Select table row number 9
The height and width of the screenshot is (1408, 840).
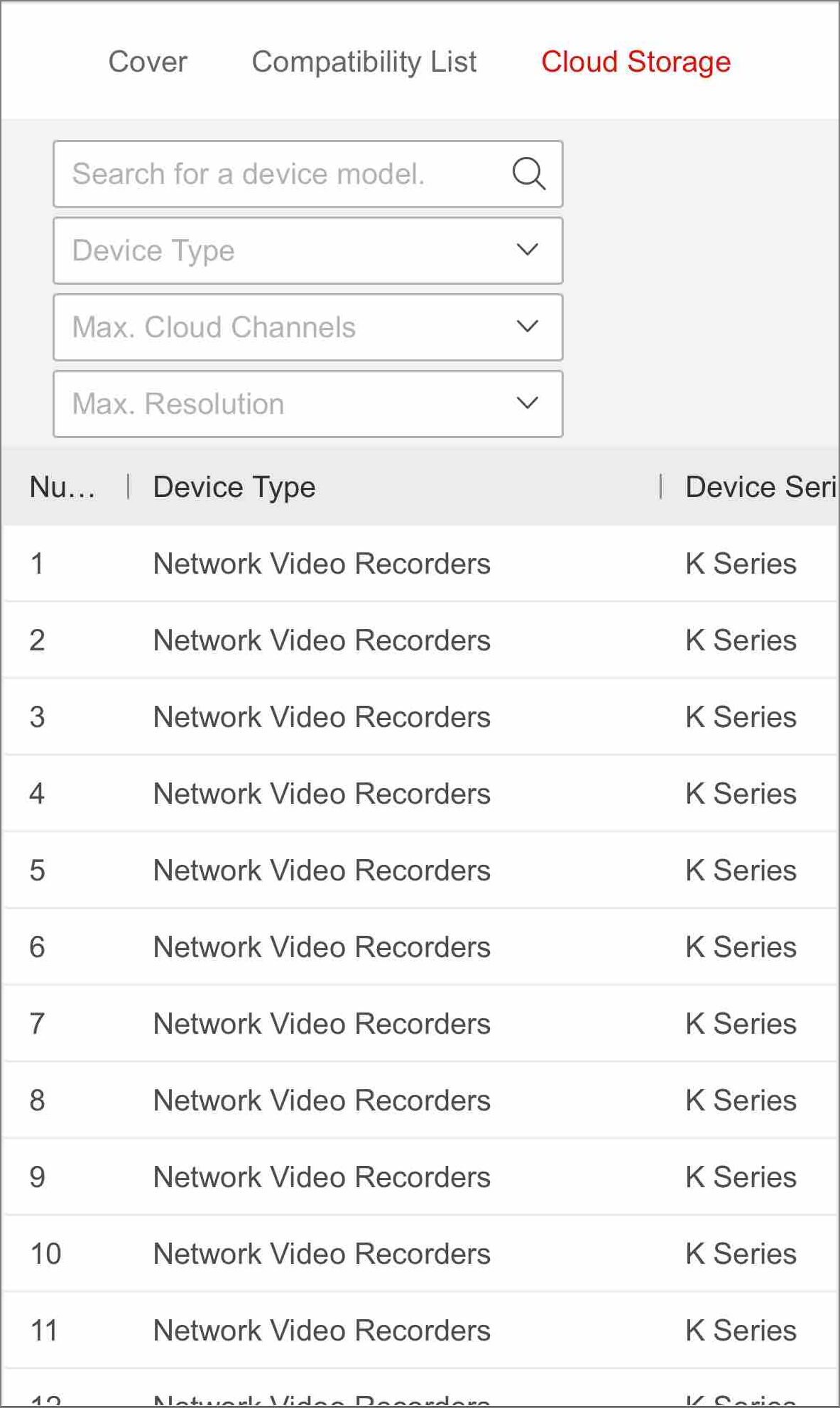point(420,1177)
